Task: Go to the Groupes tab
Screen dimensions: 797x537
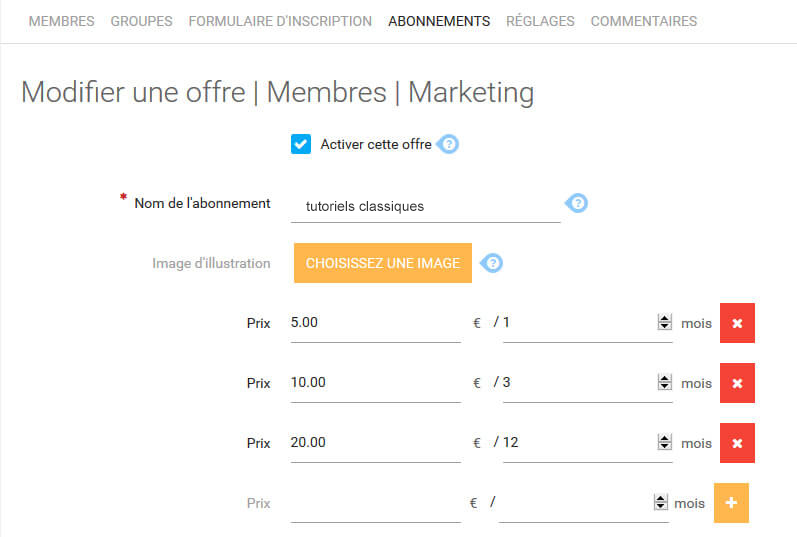Action: click(141, 21)
